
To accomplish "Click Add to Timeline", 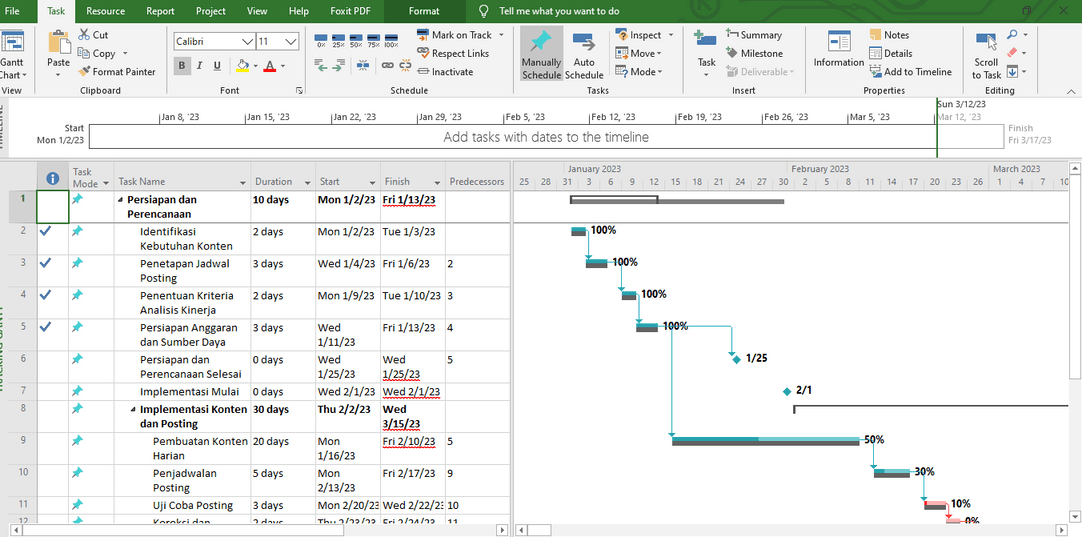I will (x=910, y=71).
